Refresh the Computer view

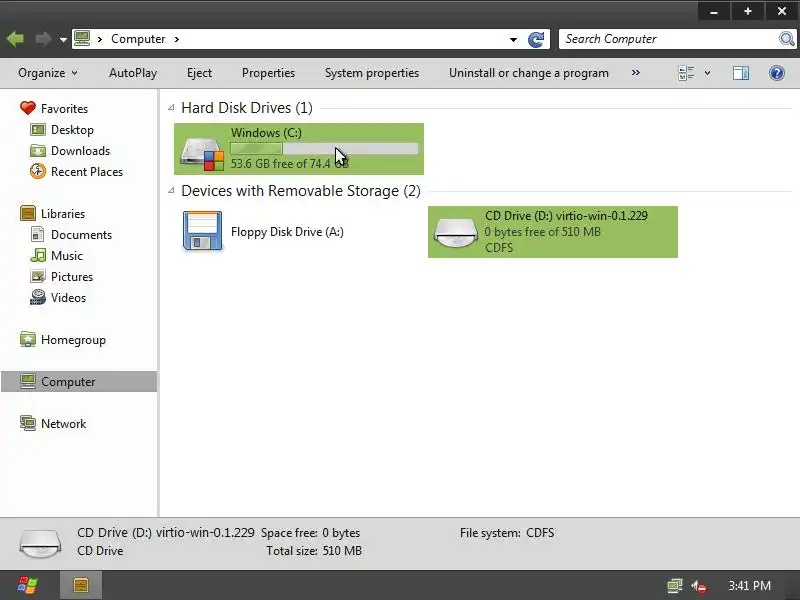click(x=536, y=39)
